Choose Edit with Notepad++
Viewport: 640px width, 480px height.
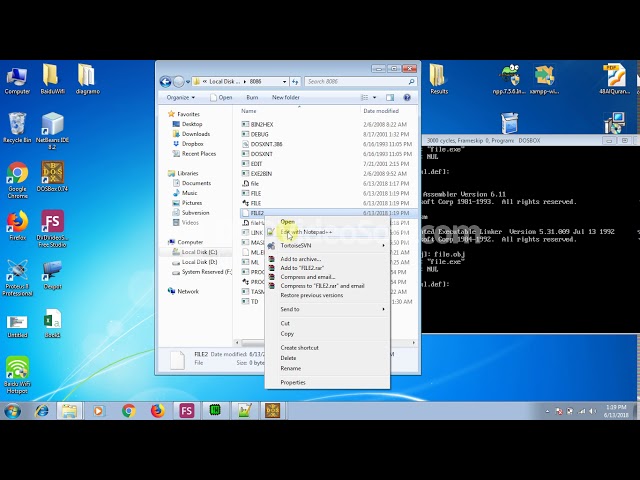pos(327,232)
